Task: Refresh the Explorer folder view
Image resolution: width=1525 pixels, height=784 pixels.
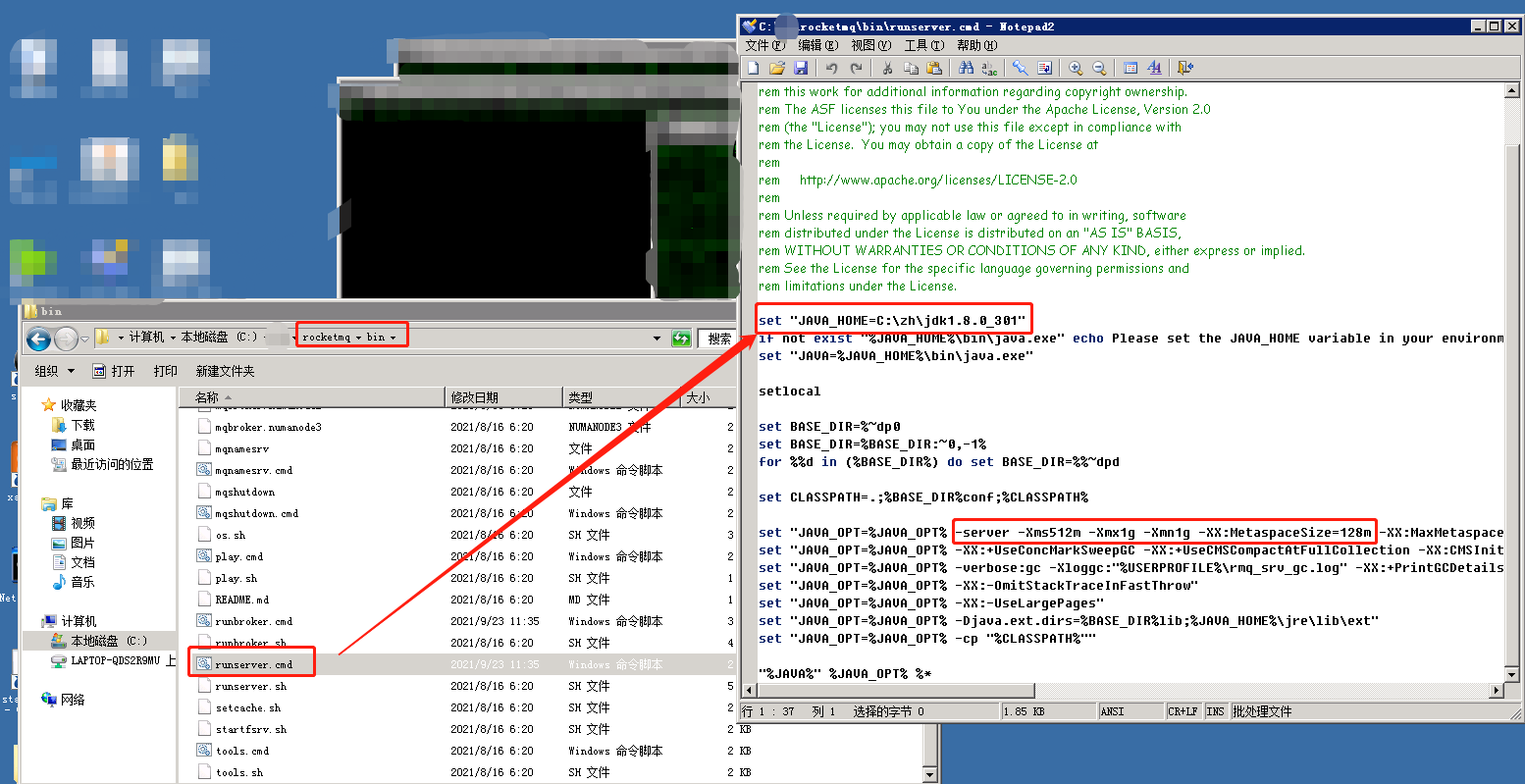Action: [x=681, y=339]
